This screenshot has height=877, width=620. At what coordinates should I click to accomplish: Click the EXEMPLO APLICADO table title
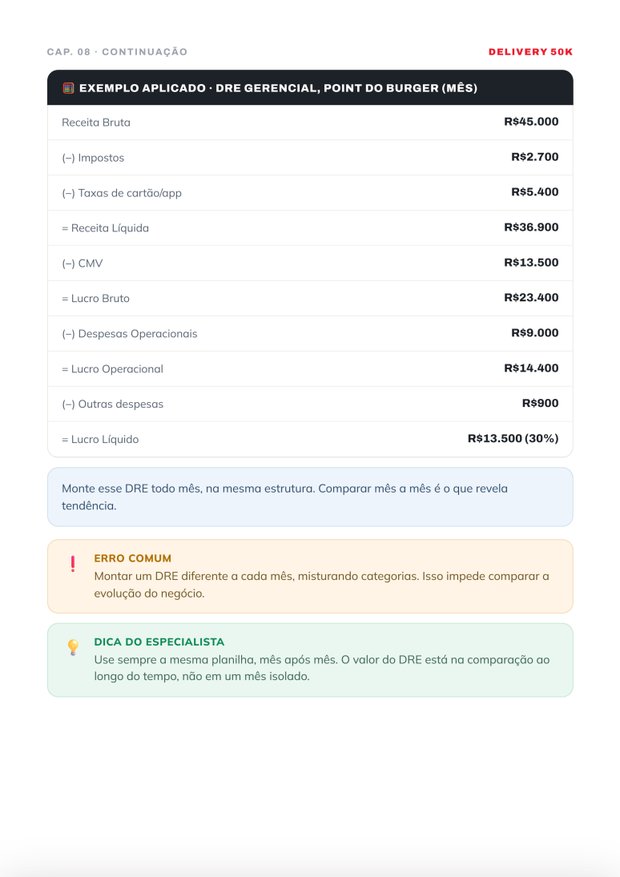pos(278,88)
